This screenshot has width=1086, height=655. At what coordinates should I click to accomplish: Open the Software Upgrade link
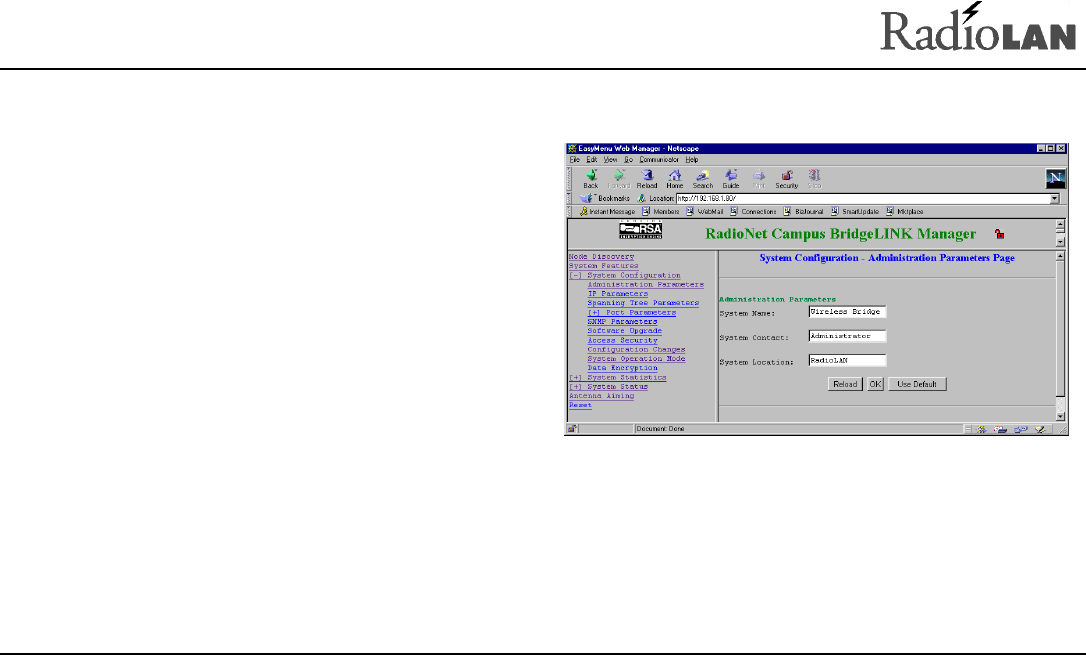tap(624, 331)
